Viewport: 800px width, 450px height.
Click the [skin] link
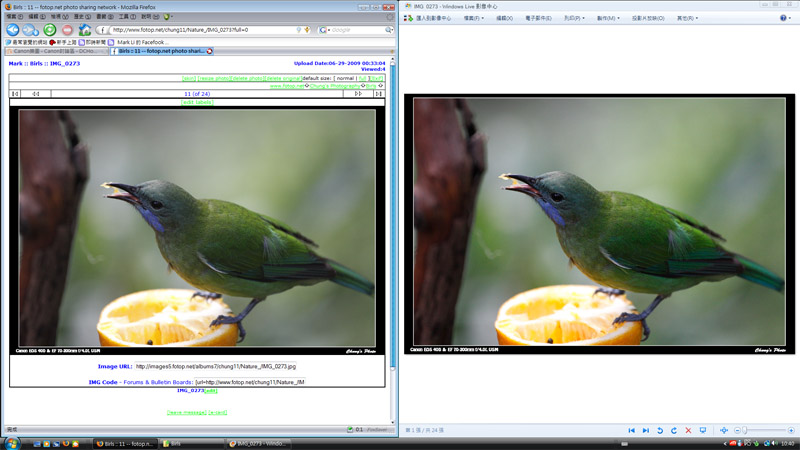[x=189, y=79]
